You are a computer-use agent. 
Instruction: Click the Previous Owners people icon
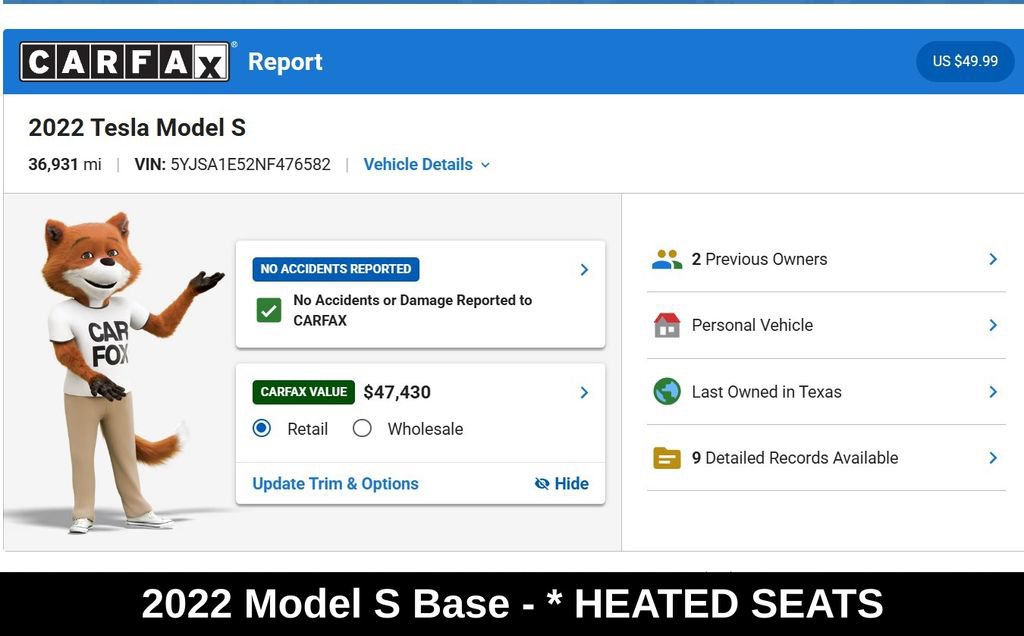(x=667, y=259)
